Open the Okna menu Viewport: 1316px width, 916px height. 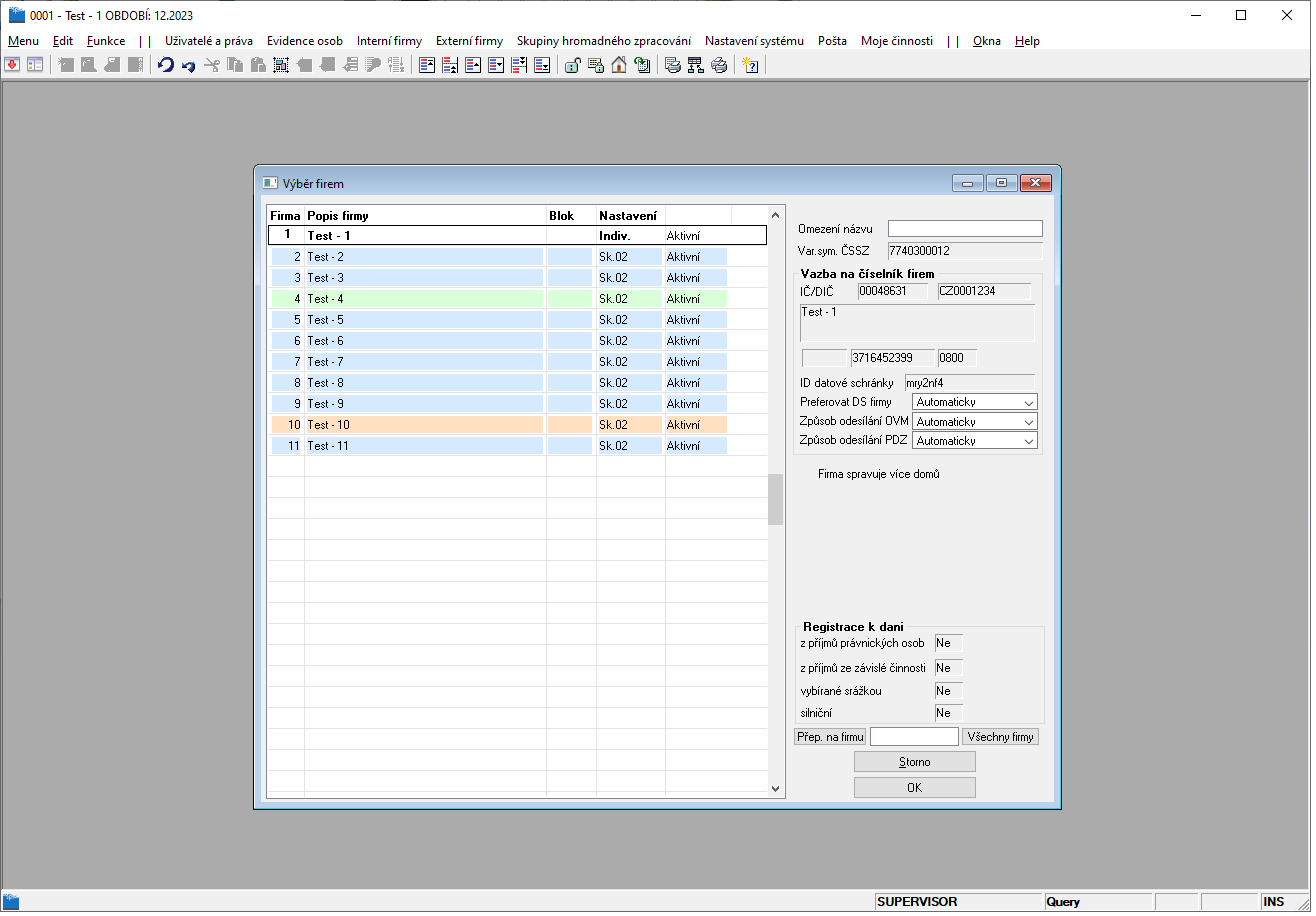(x=987, y=41)
